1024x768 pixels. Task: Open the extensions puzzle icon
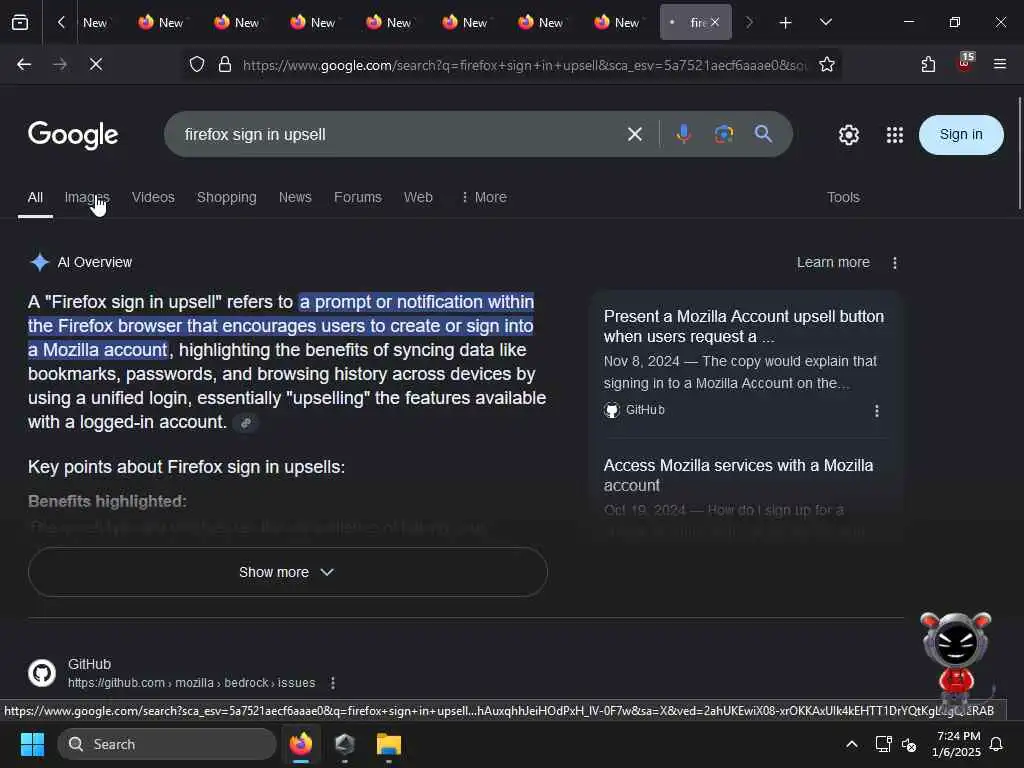point(928,64)
